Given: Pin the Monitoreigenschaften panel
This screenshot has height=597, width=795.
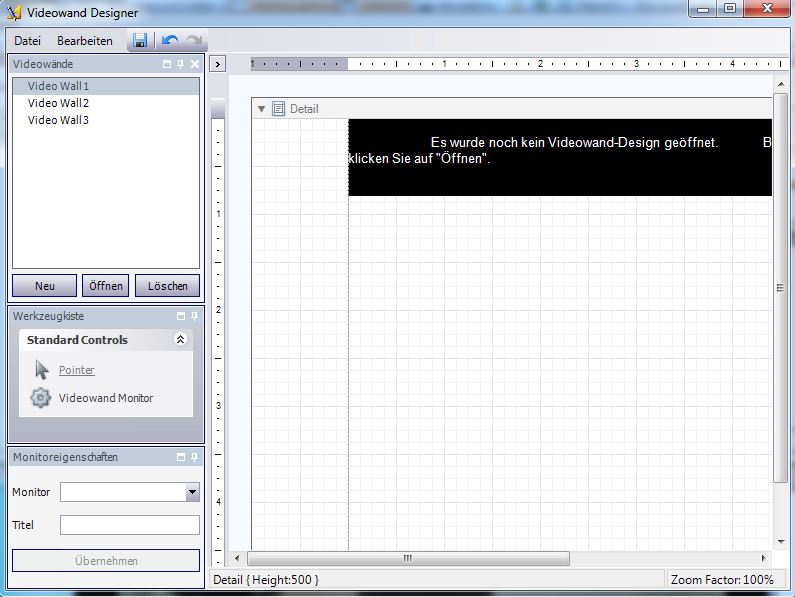Looking at the screenshot, I should click(x=194, y=457).
